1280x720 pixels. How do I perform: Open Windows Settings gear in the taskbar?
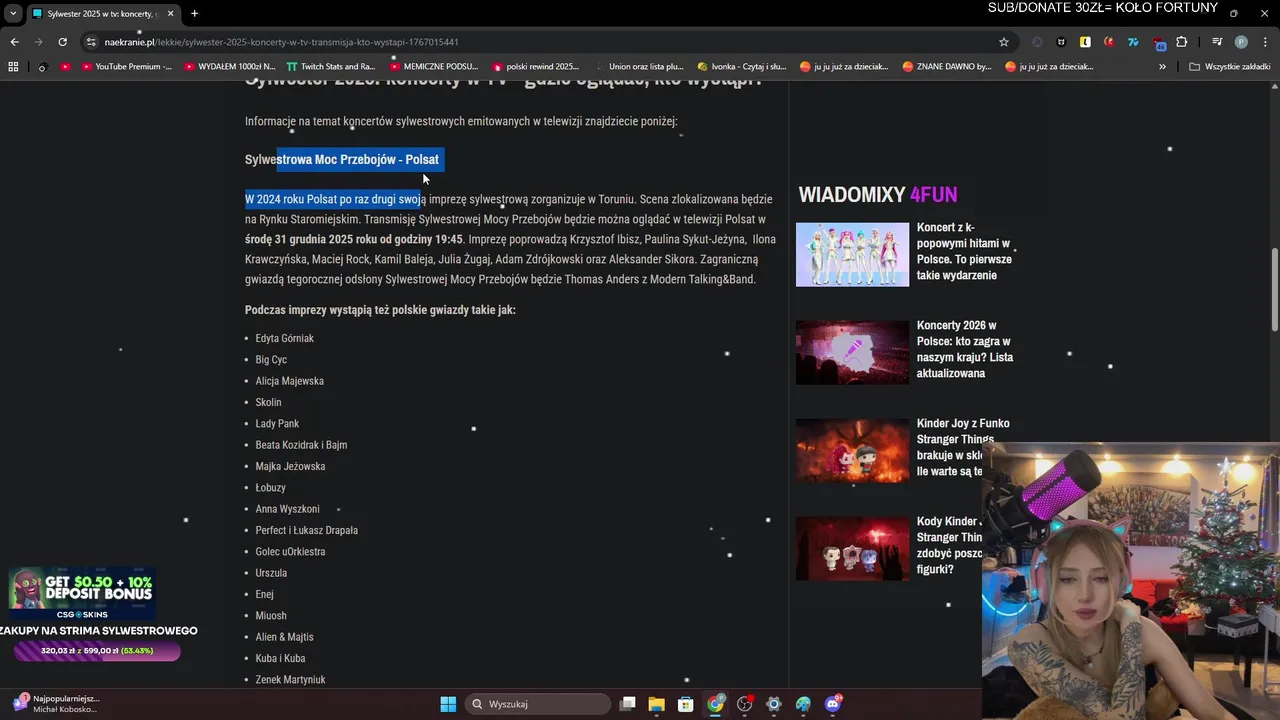774,704
